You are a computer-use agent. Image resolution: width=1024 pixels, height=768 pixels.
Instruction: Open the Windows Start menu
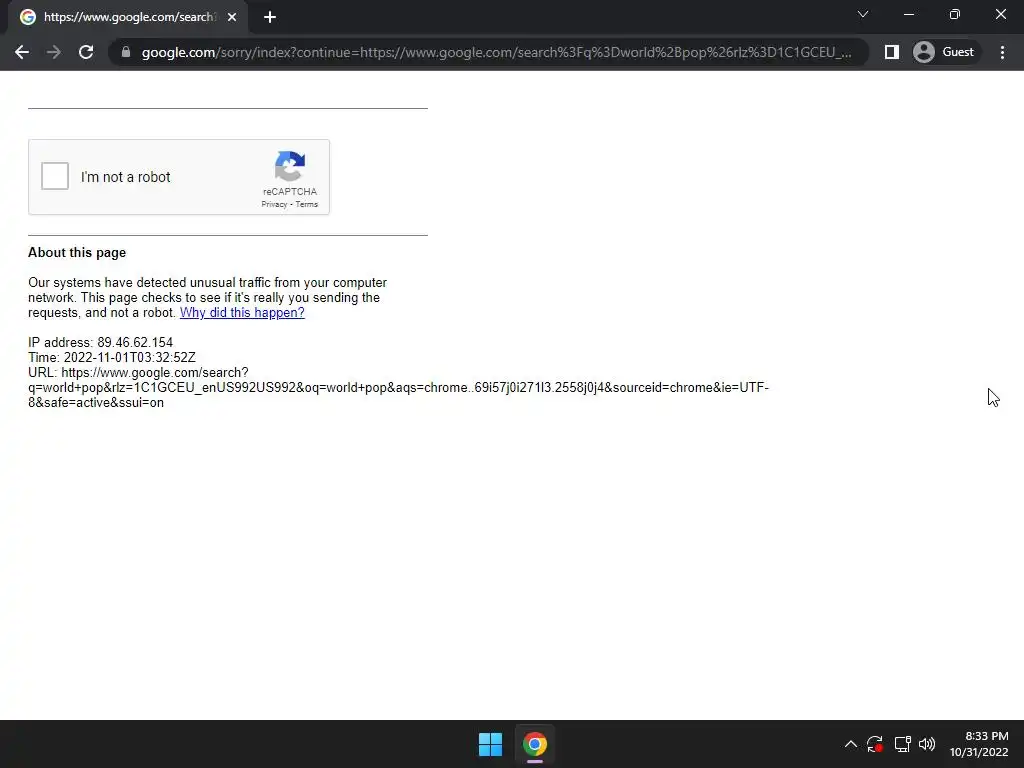[x=490, y=744]
